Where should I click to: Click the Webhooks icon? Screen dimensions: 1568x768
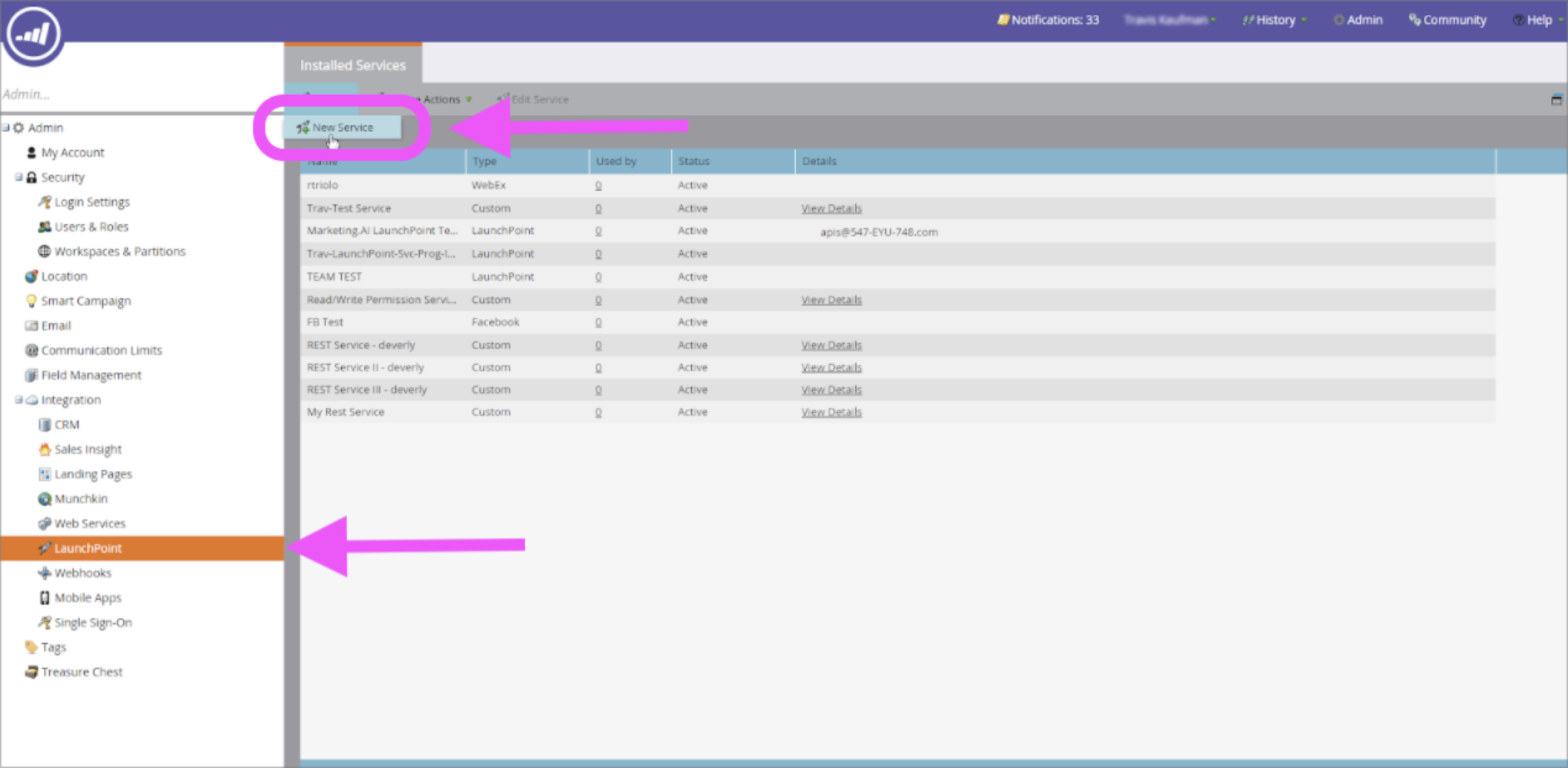click(x=45, y=573)
